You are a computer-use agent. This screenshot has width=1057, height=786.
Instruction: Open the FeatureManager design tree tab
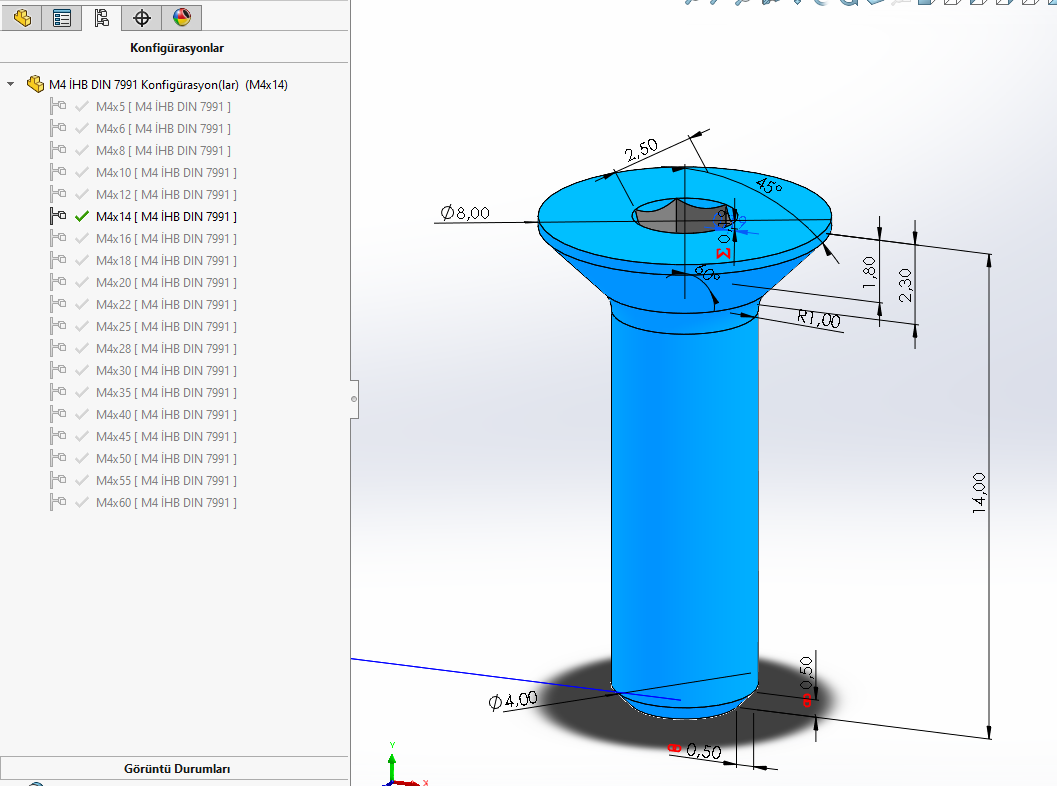point(22,17)
